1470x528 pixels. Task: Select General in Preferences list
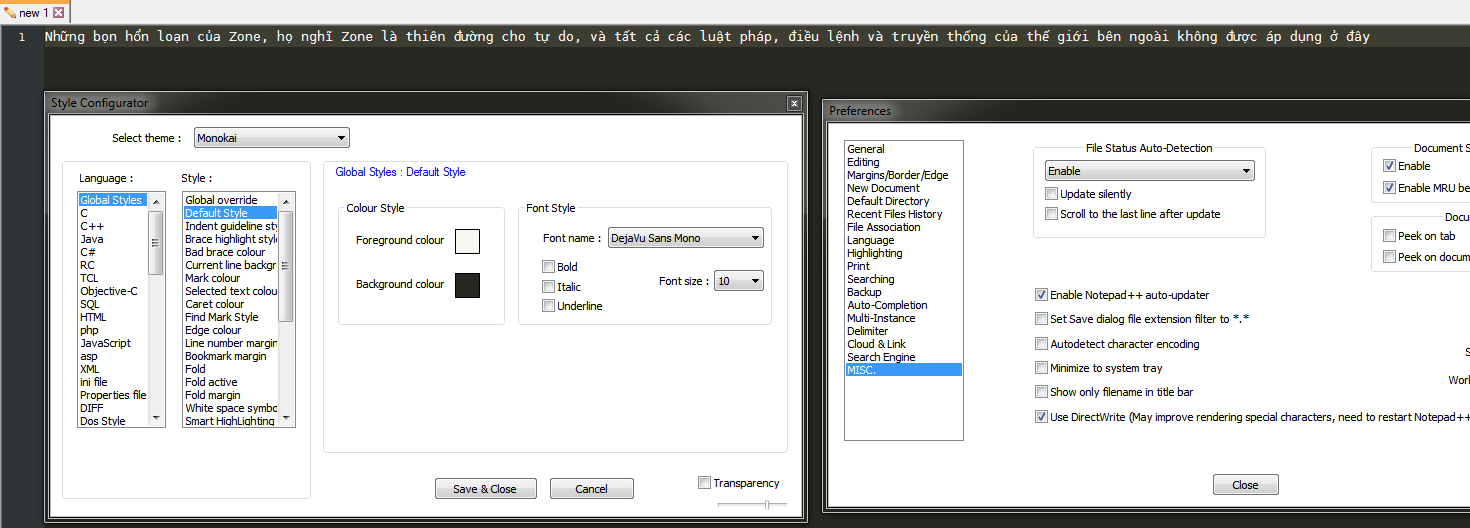(866, 149)
